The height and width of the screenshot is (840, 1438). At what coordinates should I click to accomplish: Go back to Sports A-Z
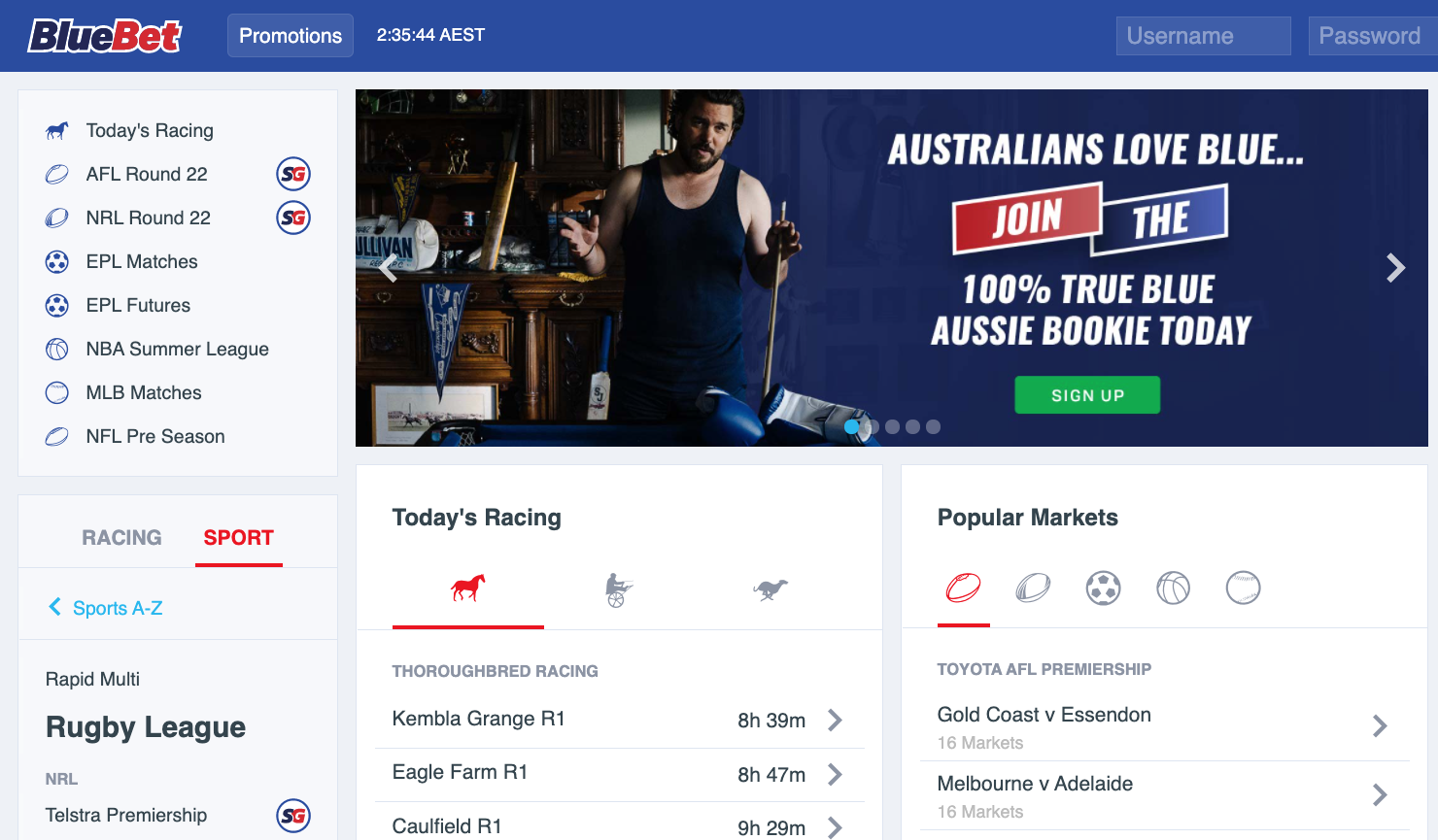pyautogui.click(x=118, y=608)
